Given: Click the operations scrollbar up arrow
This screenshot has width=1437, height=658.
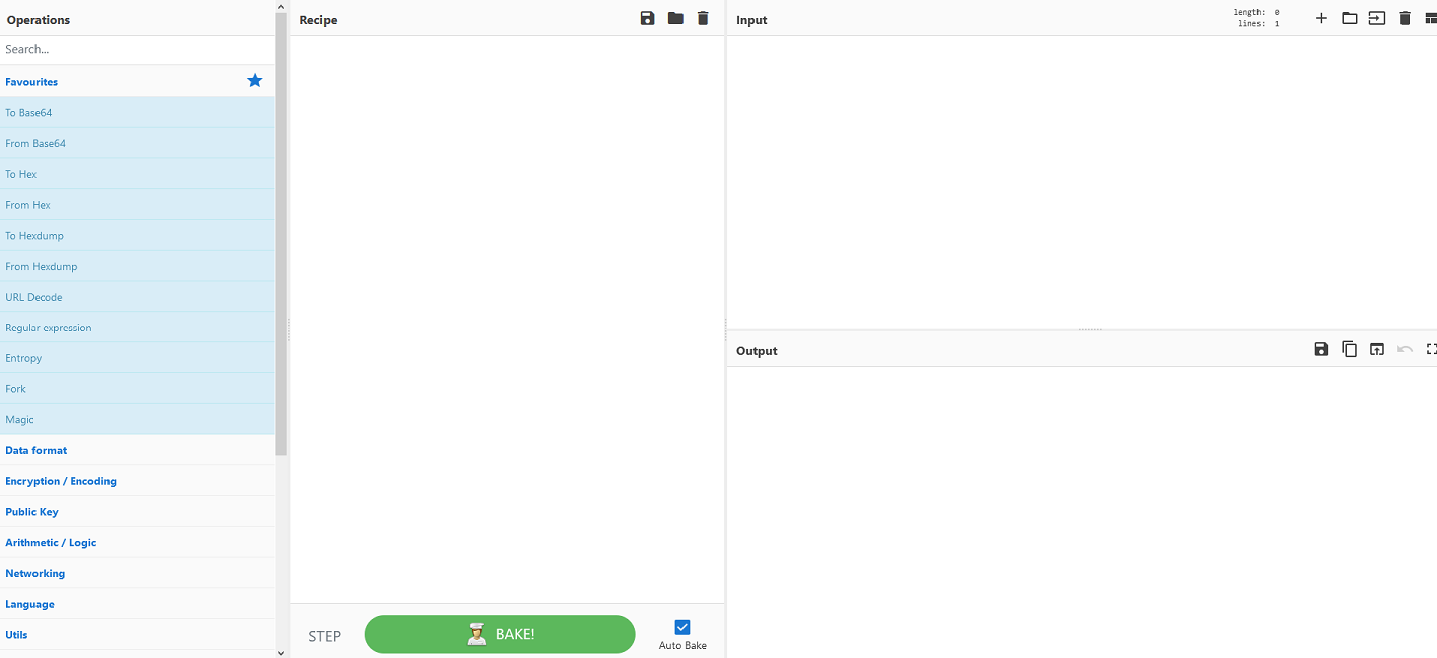Looking at the screenshot, I should click(x=281, y=6).
